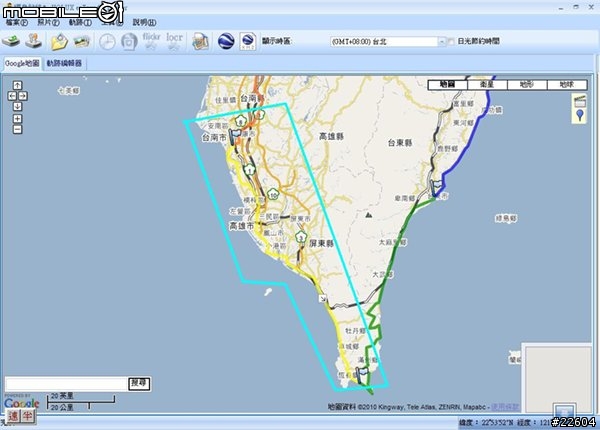Click the greyed camera photo toolbar icon
600x430 pixels.
pos(129,42)
